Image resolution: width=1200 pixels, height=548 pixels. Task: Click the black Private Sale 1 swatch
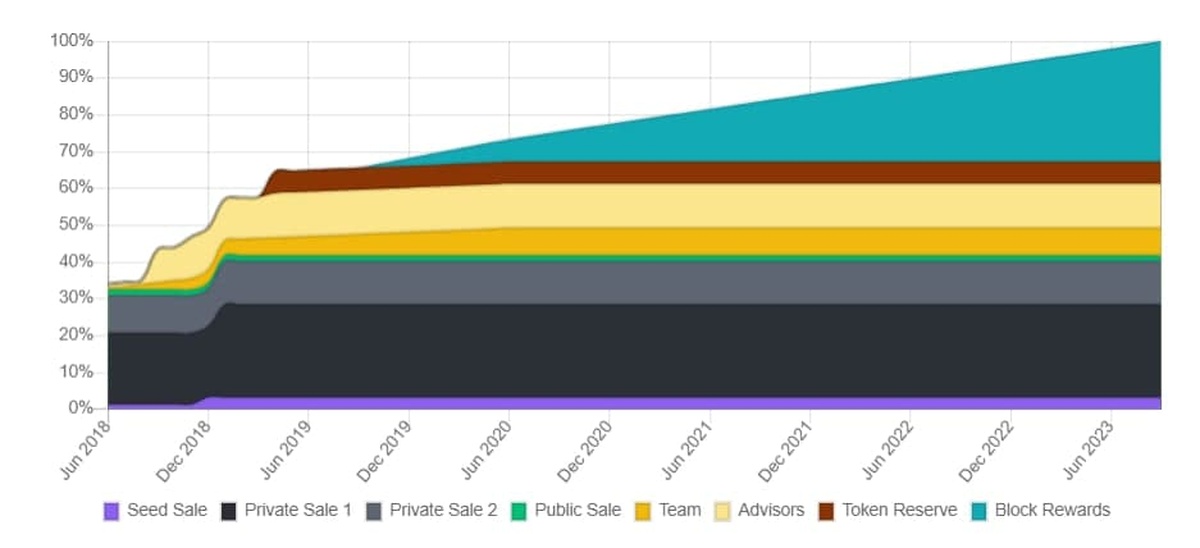point(228,511)
